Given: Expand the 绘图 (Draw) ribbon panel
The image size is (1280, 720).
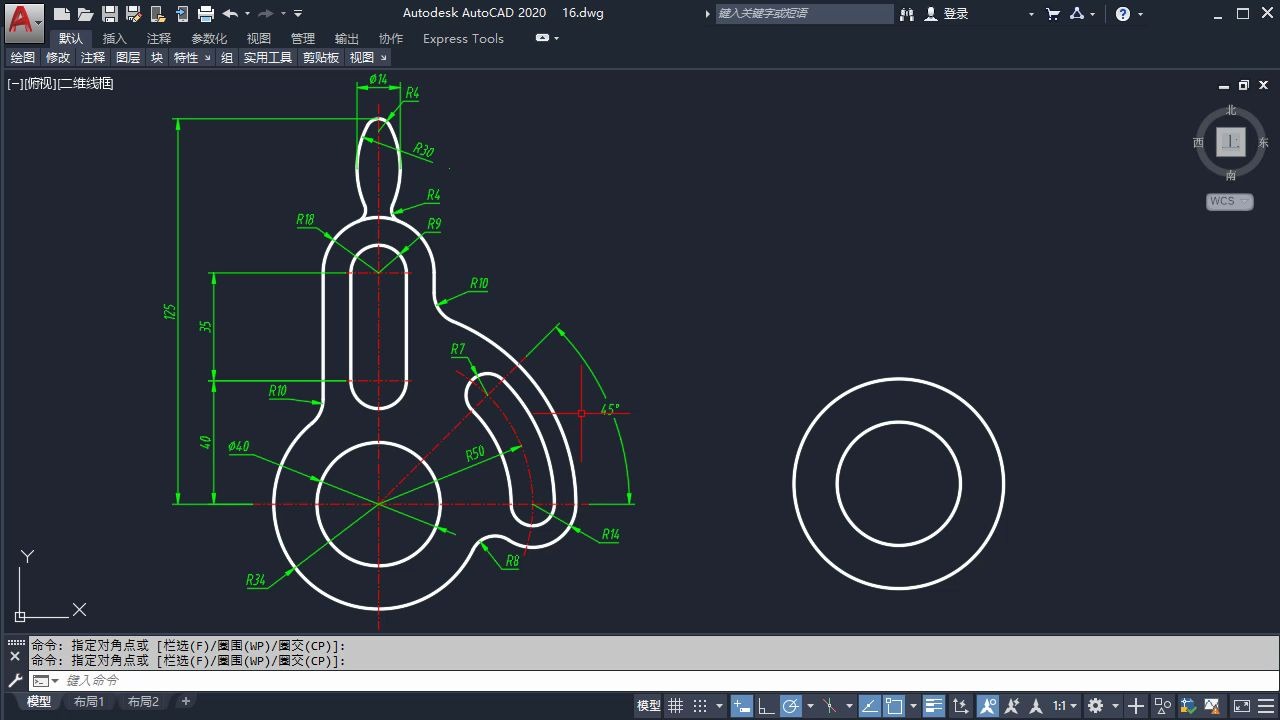Looking at the screenshot, I should pyautogui.click(x=22, y=58).
